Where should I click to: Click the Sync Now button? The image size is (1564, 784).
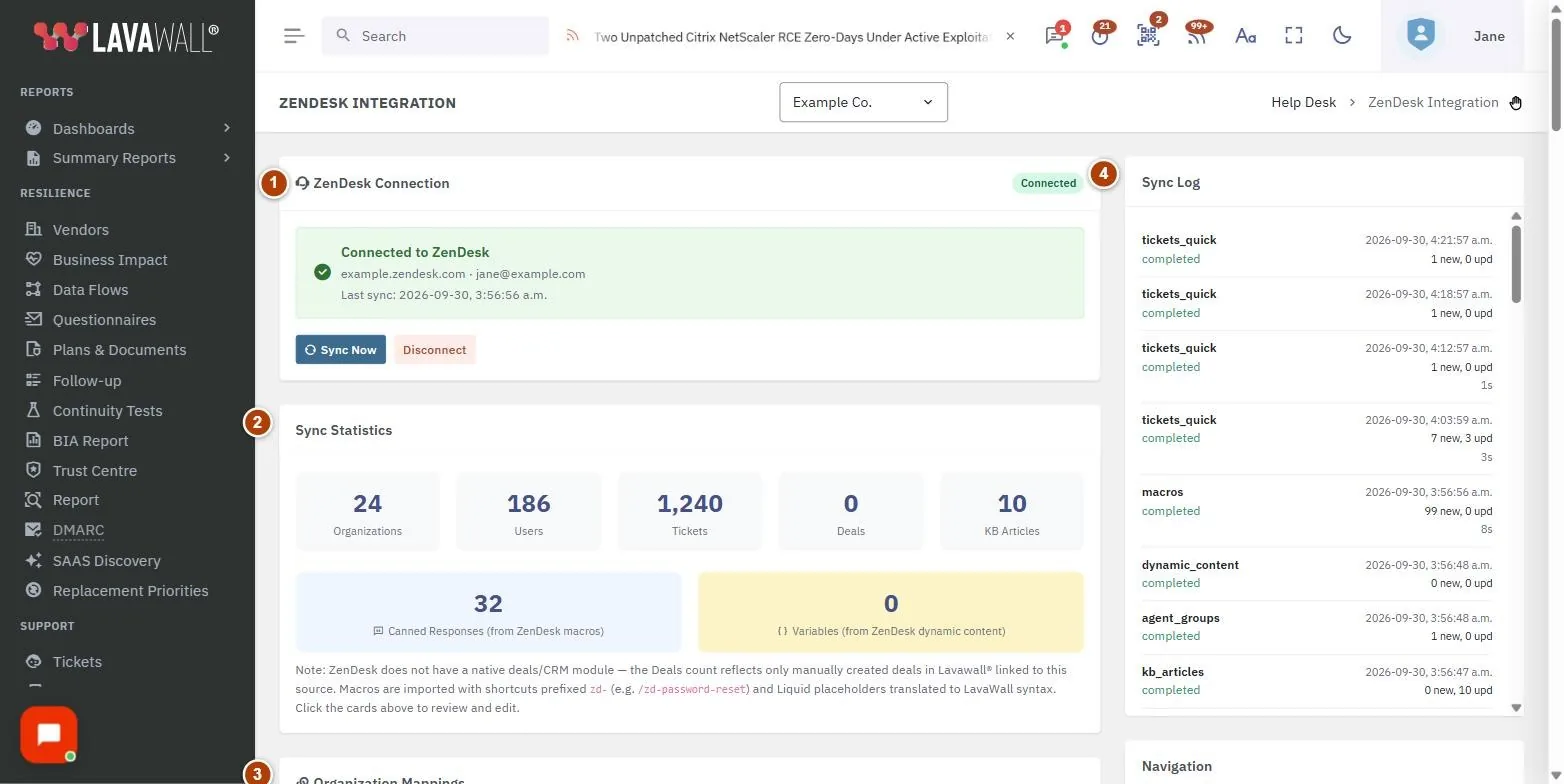tap(341, 350)
